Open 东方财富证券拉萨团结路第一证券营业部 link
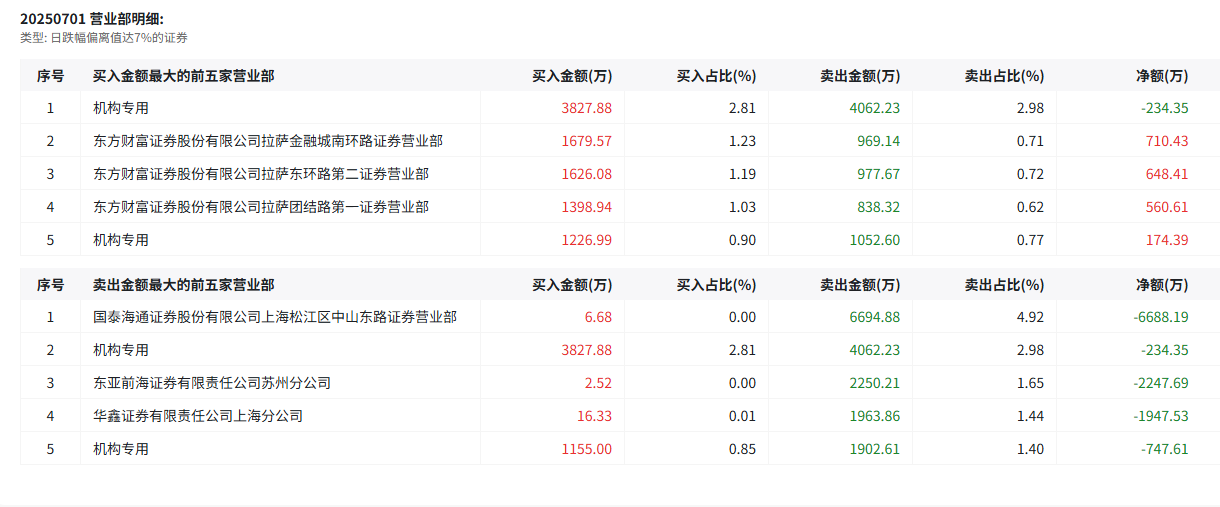This screenshot has height=507, width=1220. tap(261, 207)
